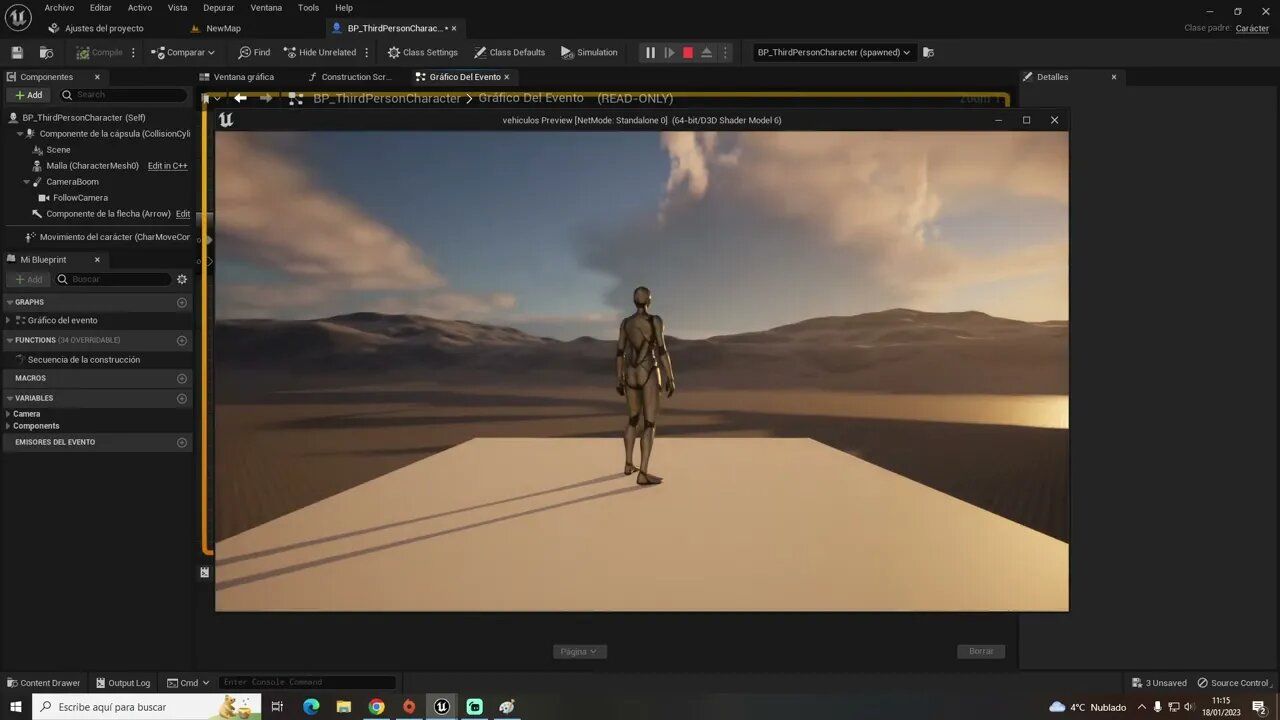Open Compile options three-dot menu
This screenshot has width=1280, height=720.
pyautogui.click(x=133, y=52)
